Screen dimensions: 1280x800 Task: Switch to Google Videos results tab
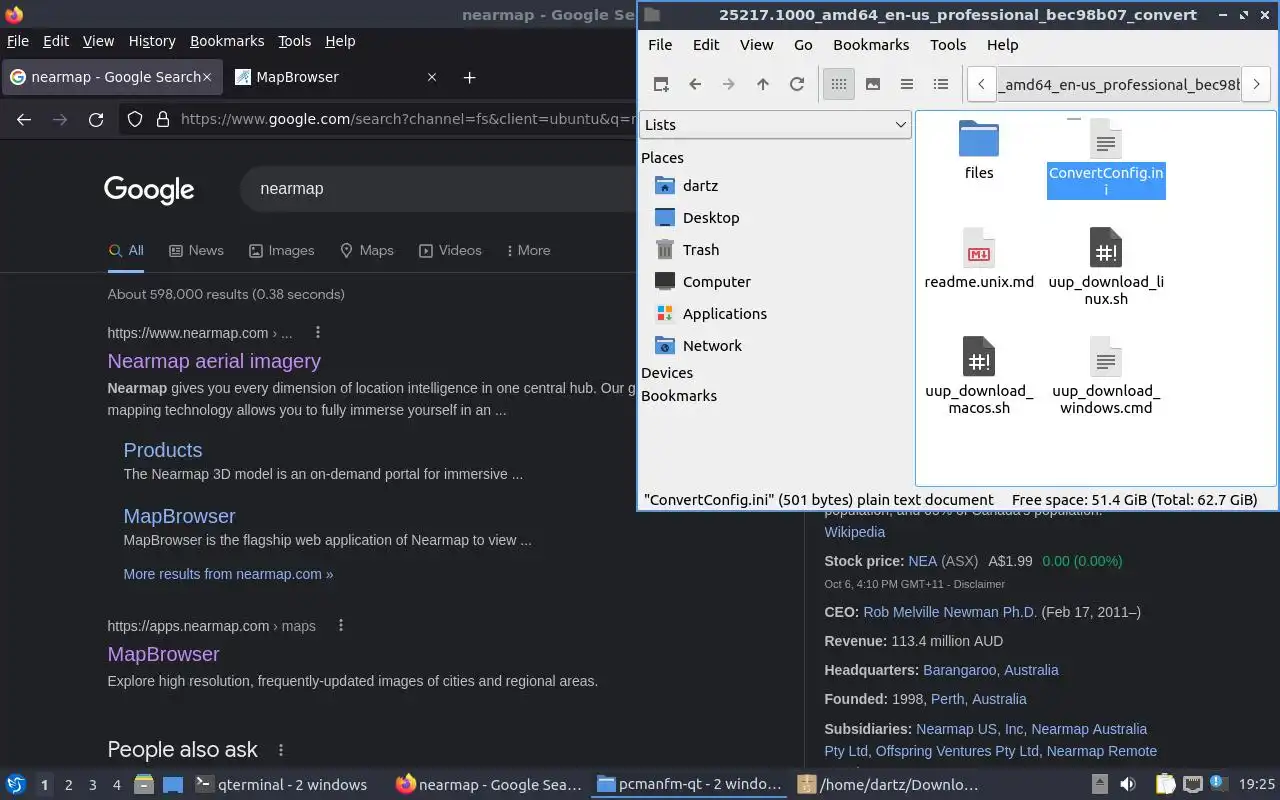click(x=450, y=250)
